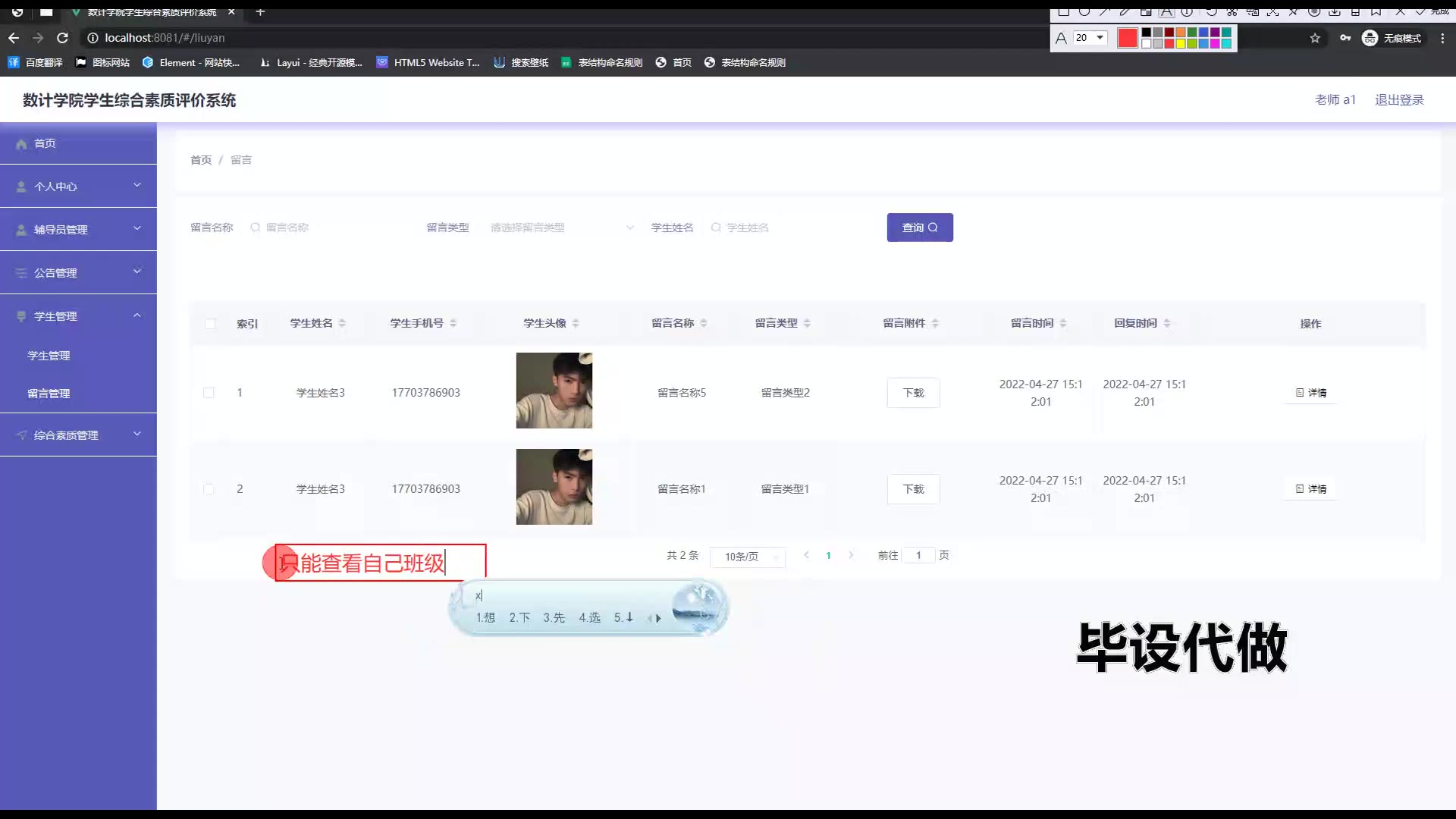Open 详情 for the 留言名称5 row
The image size is (1456, 819).
click(x=1310, y=393)
